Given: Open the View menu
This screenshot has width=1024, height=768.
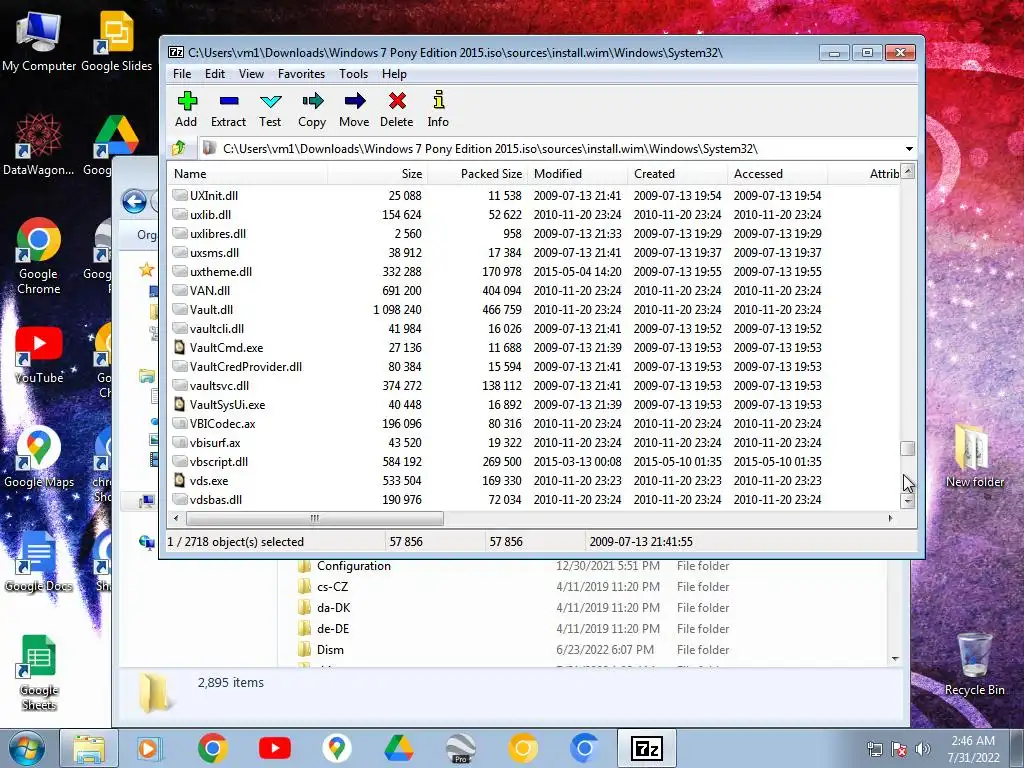Looking at the screenshot, I should pos(251,74).
